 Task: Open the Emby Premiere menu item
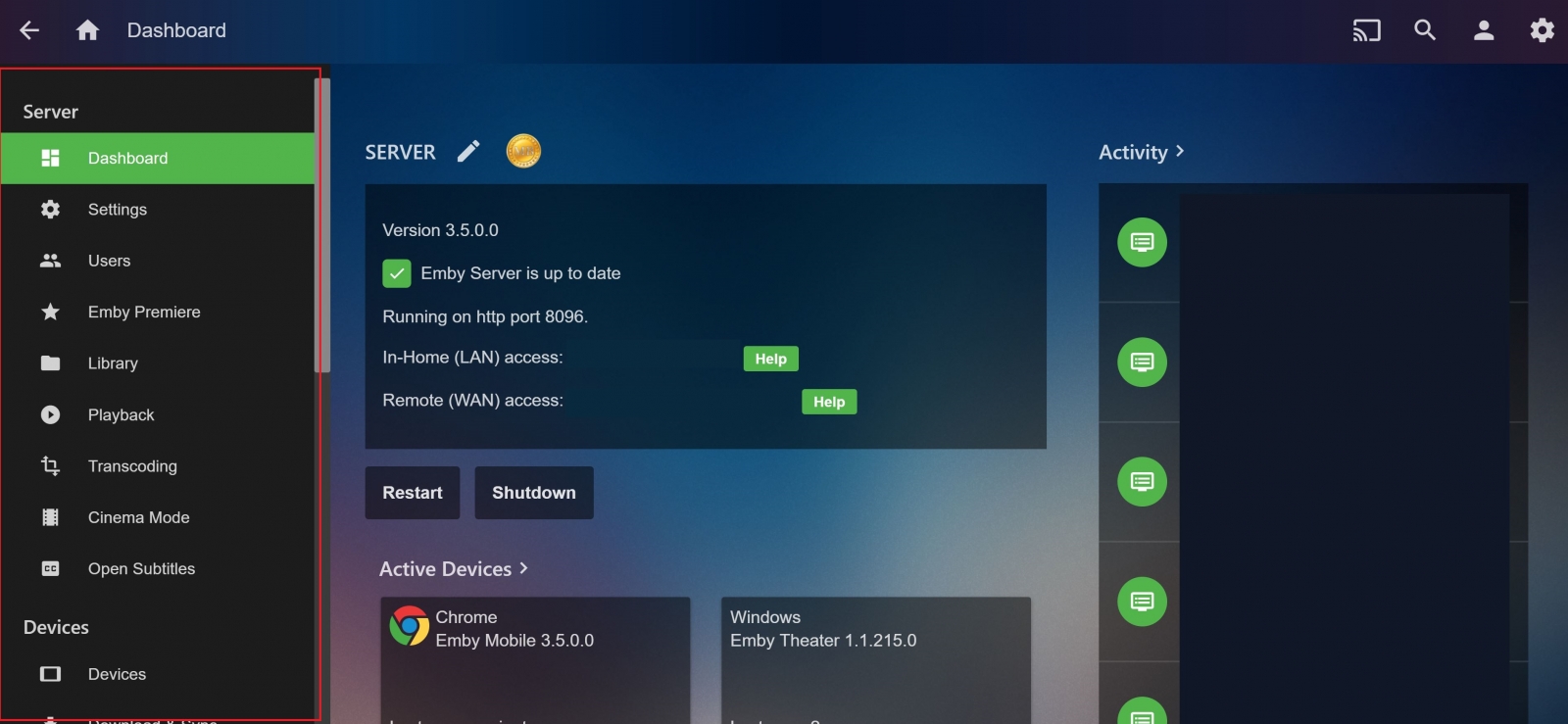click(158, 312)
